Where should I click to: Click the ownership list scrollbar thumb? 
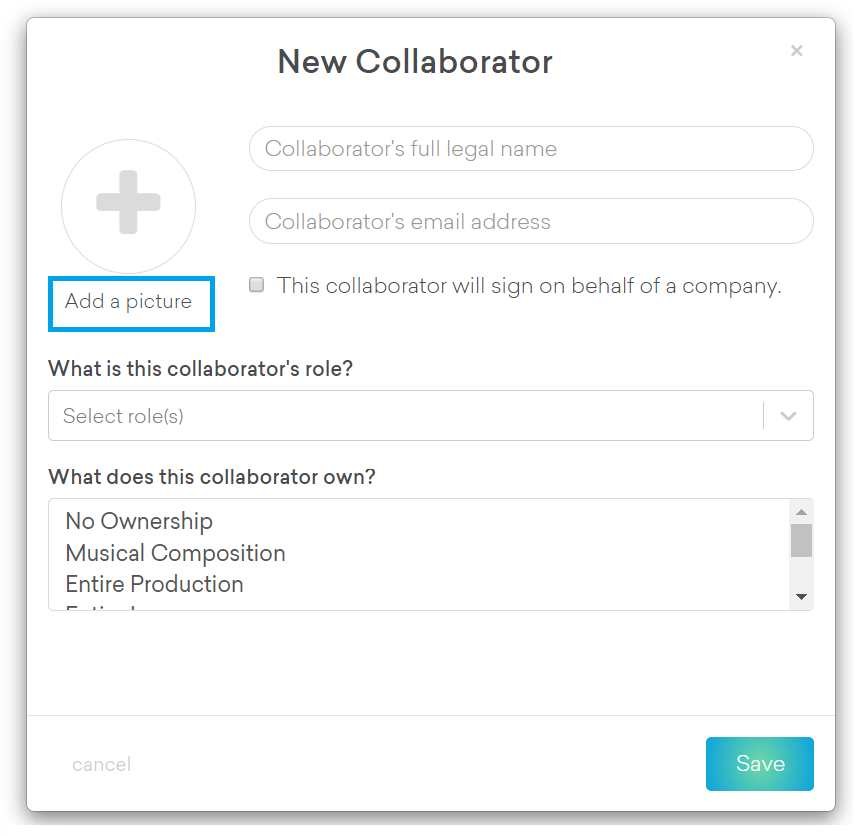pyautogui.click(x=801, y=540)
